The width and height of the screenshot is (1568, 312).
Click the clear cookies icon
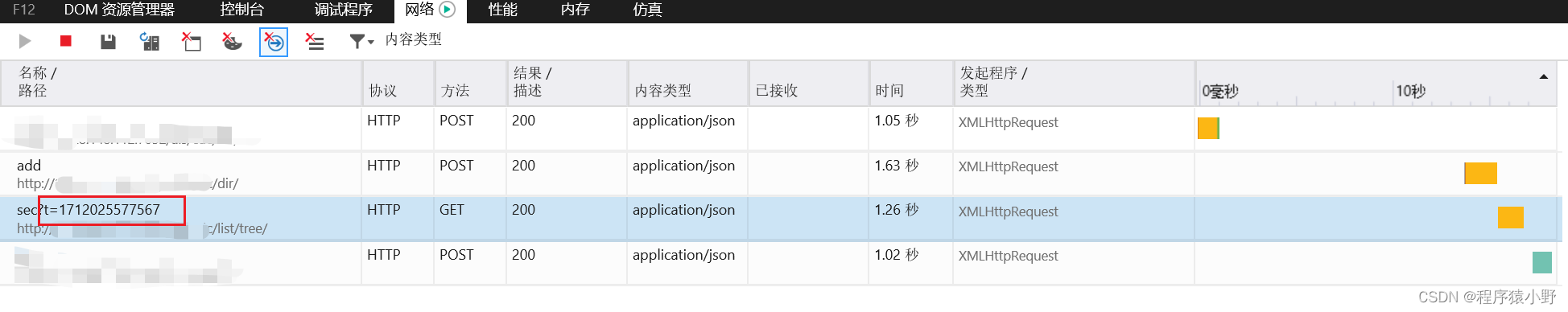click(x=232, y=42)
